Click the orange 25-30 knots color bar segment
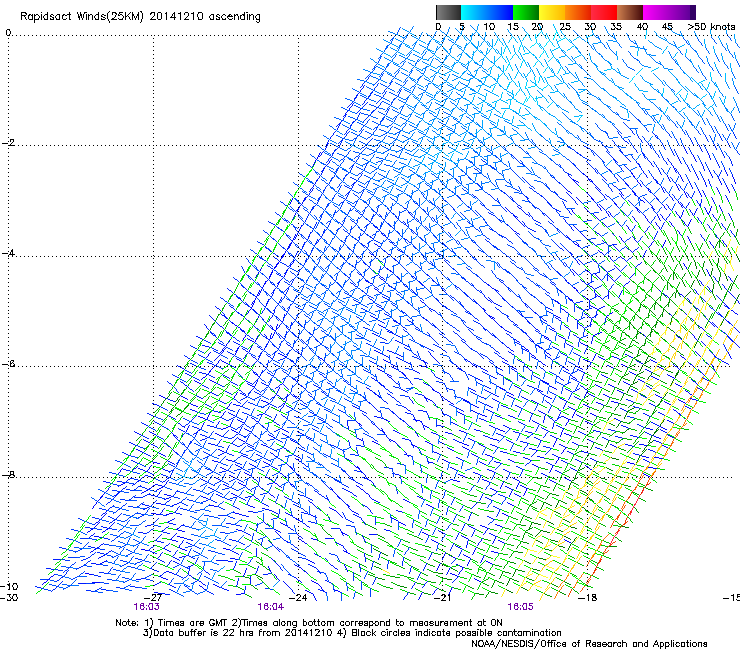 point(578,12)
